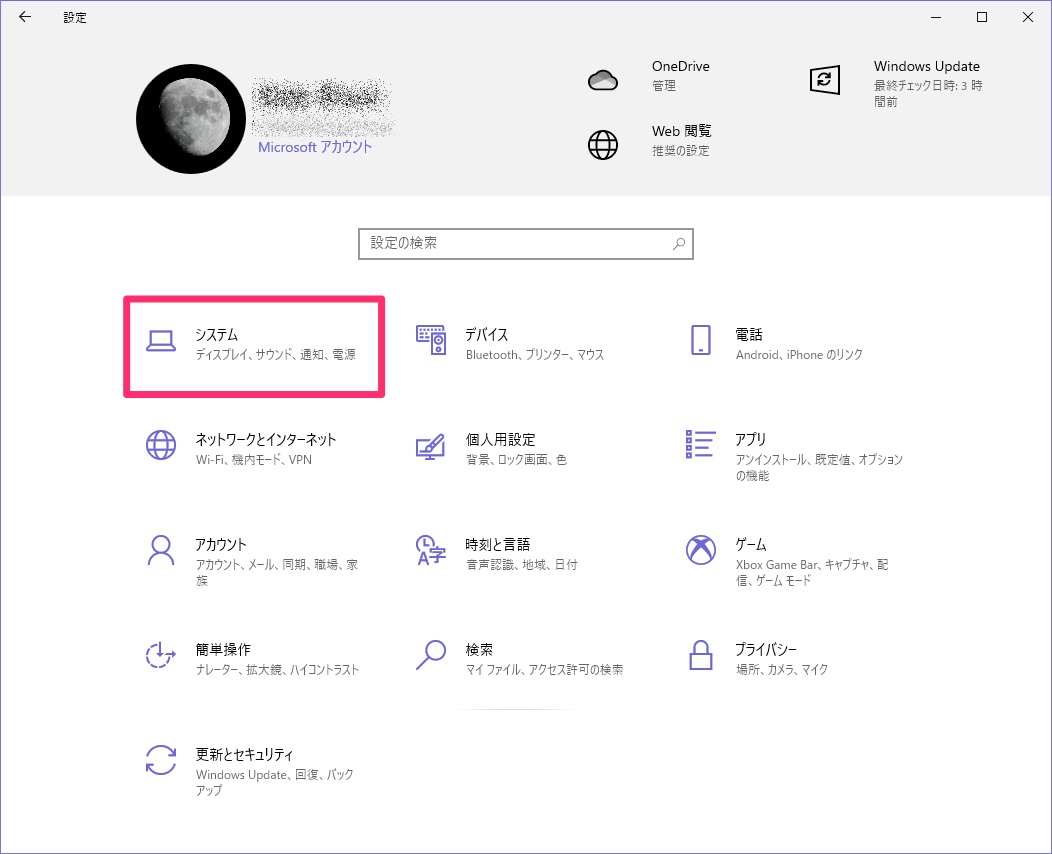Screen dimensions: 1052x854
Task: Click the magnifier icon in search box
Action: click(679, 244)
